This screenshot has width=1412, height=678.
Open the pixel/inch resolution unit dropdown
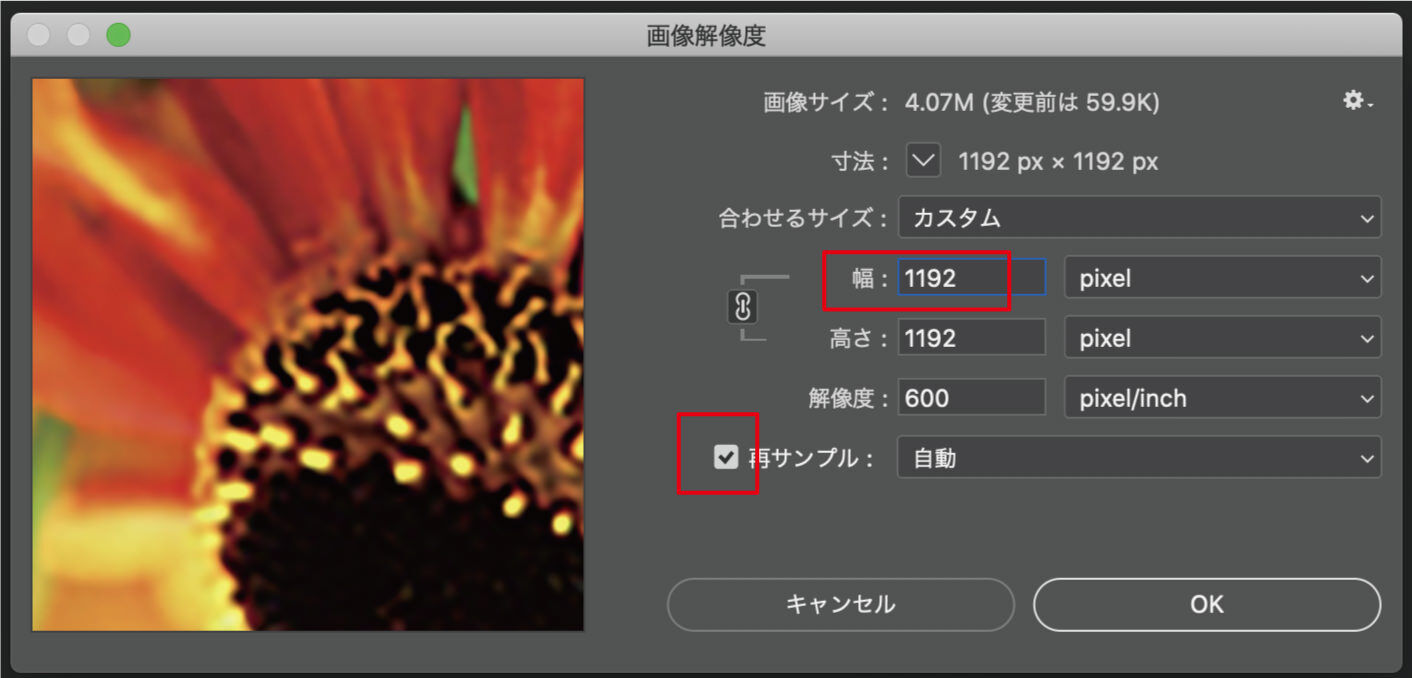(x=1222, y=398)
